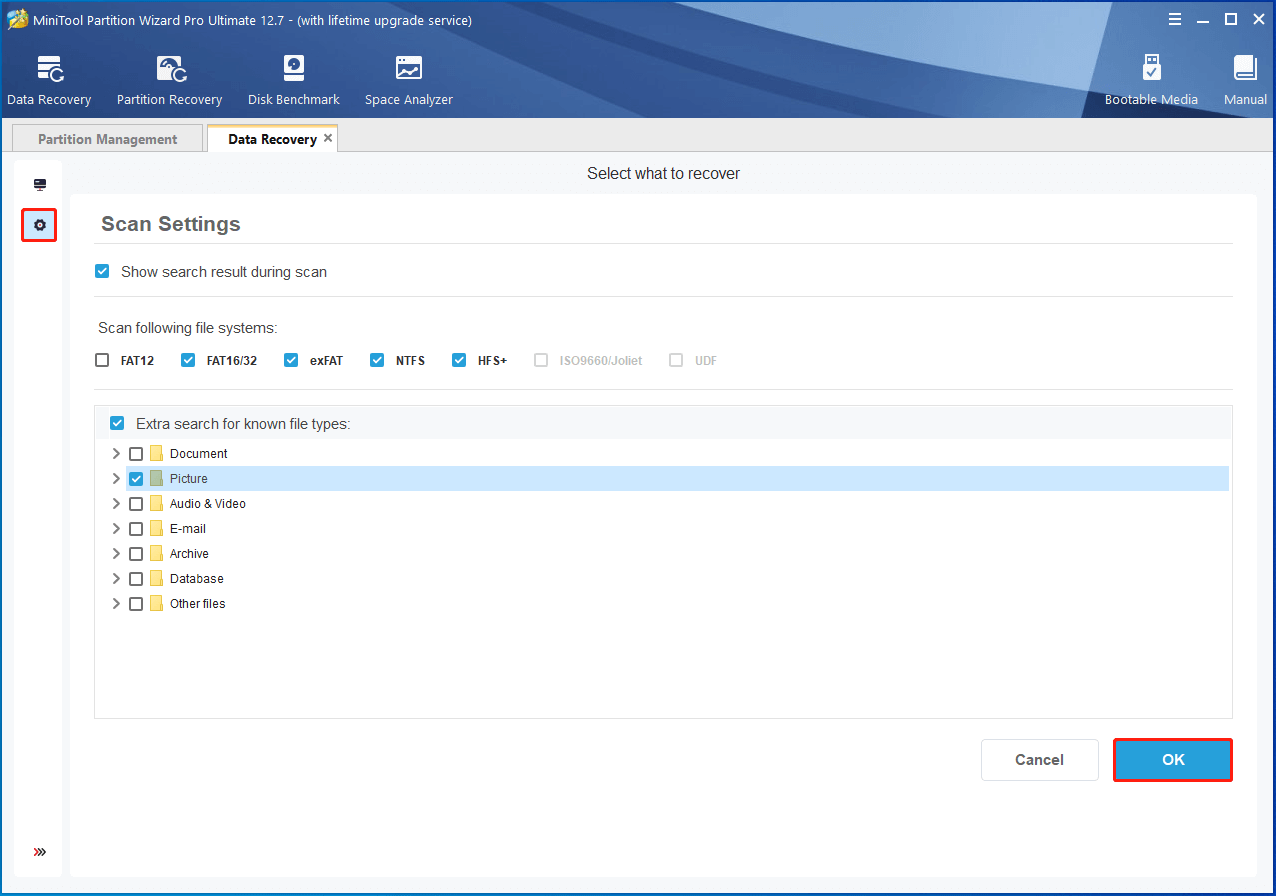Create Bootable Media
The width and height of the screenshot is (1276, 896).
(x=1151, y=81)
